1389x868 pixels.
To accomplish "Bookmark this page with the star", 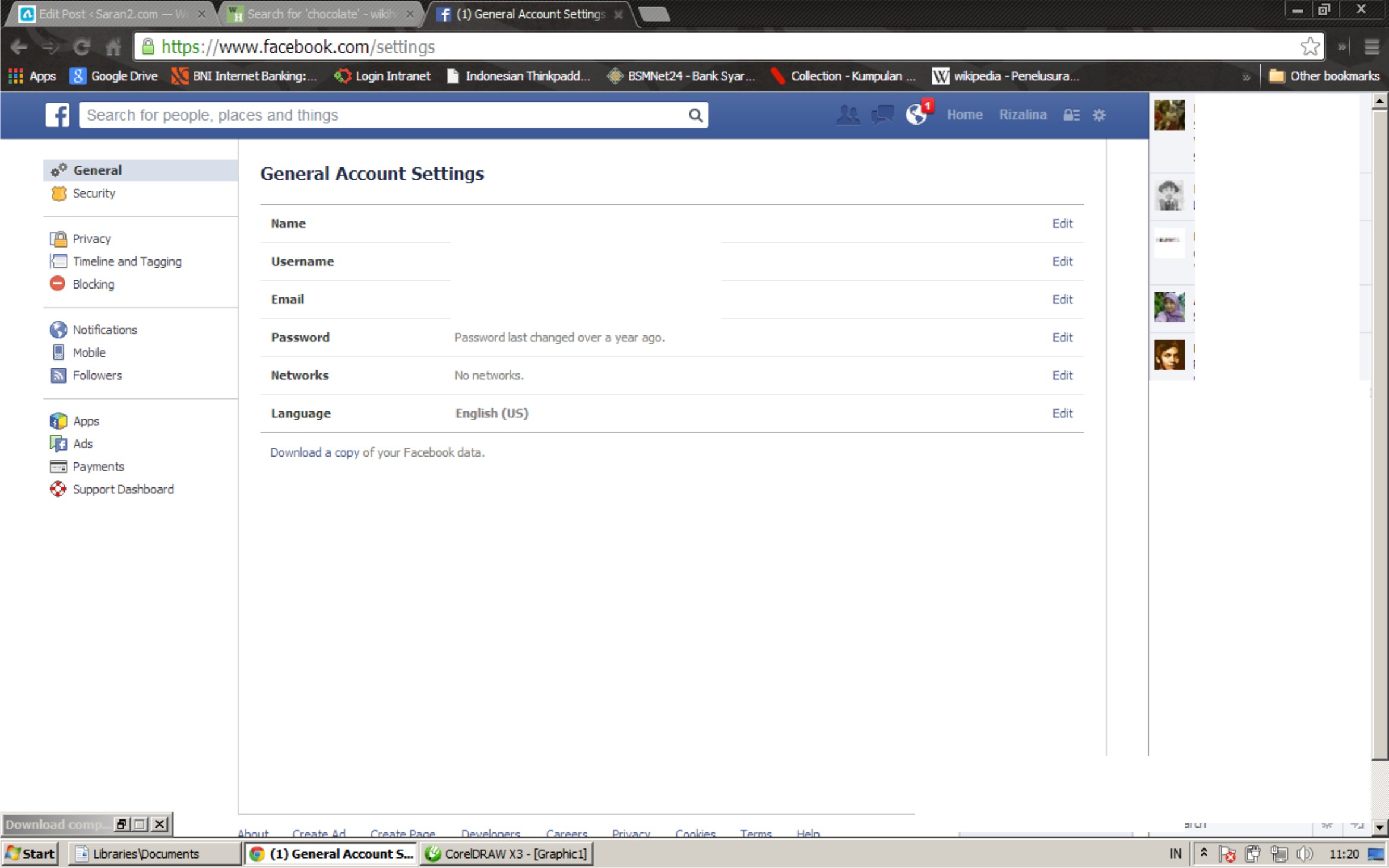I will (x=1309, y=46).
